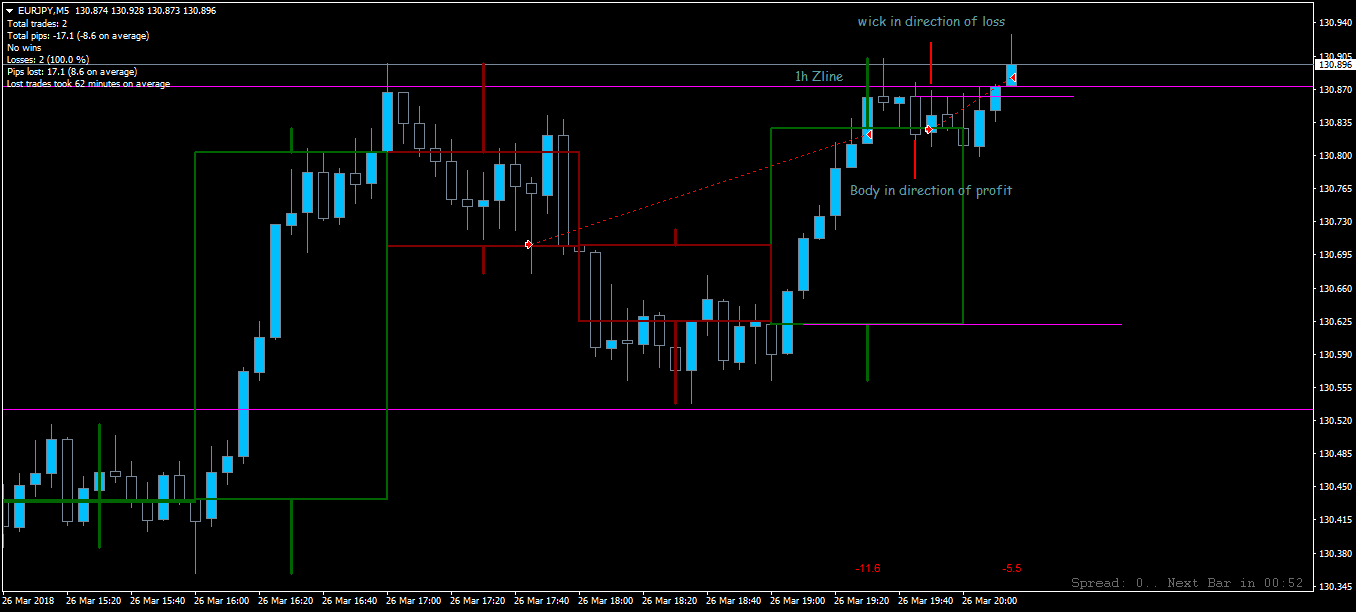The width and height of the screenshot is (1356, 612).
Task: Select the red dashed trade connector line
Action: point(698,189)
